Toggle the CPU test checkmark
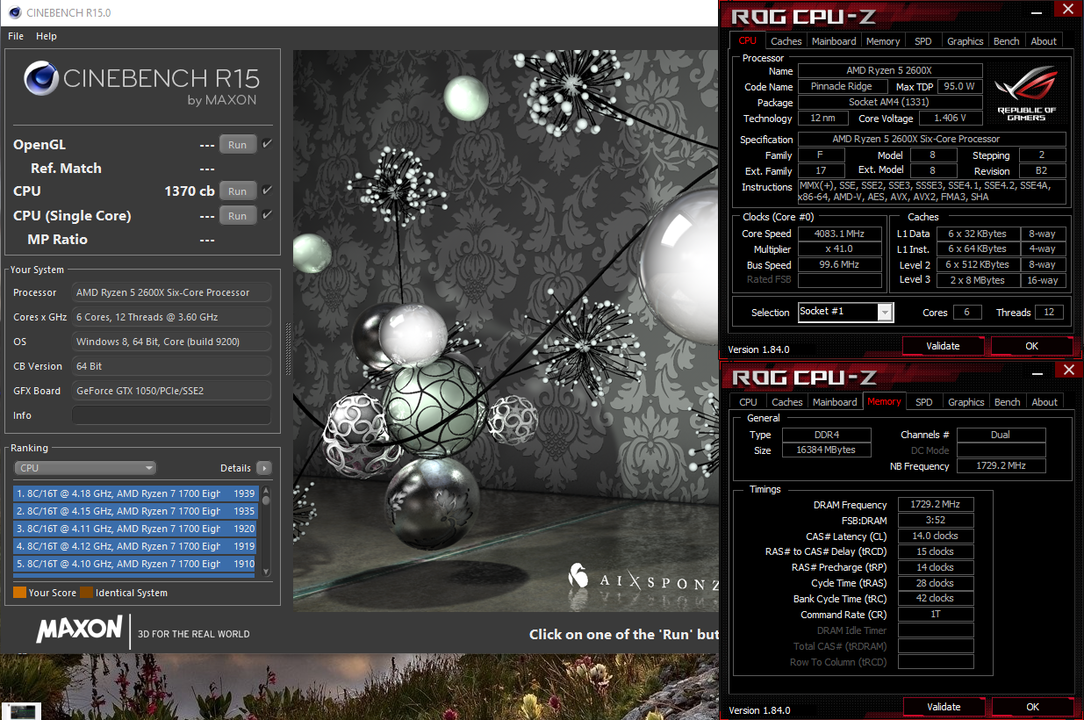The height and width of the screenshot is (720, 1084). coord(268,190)
